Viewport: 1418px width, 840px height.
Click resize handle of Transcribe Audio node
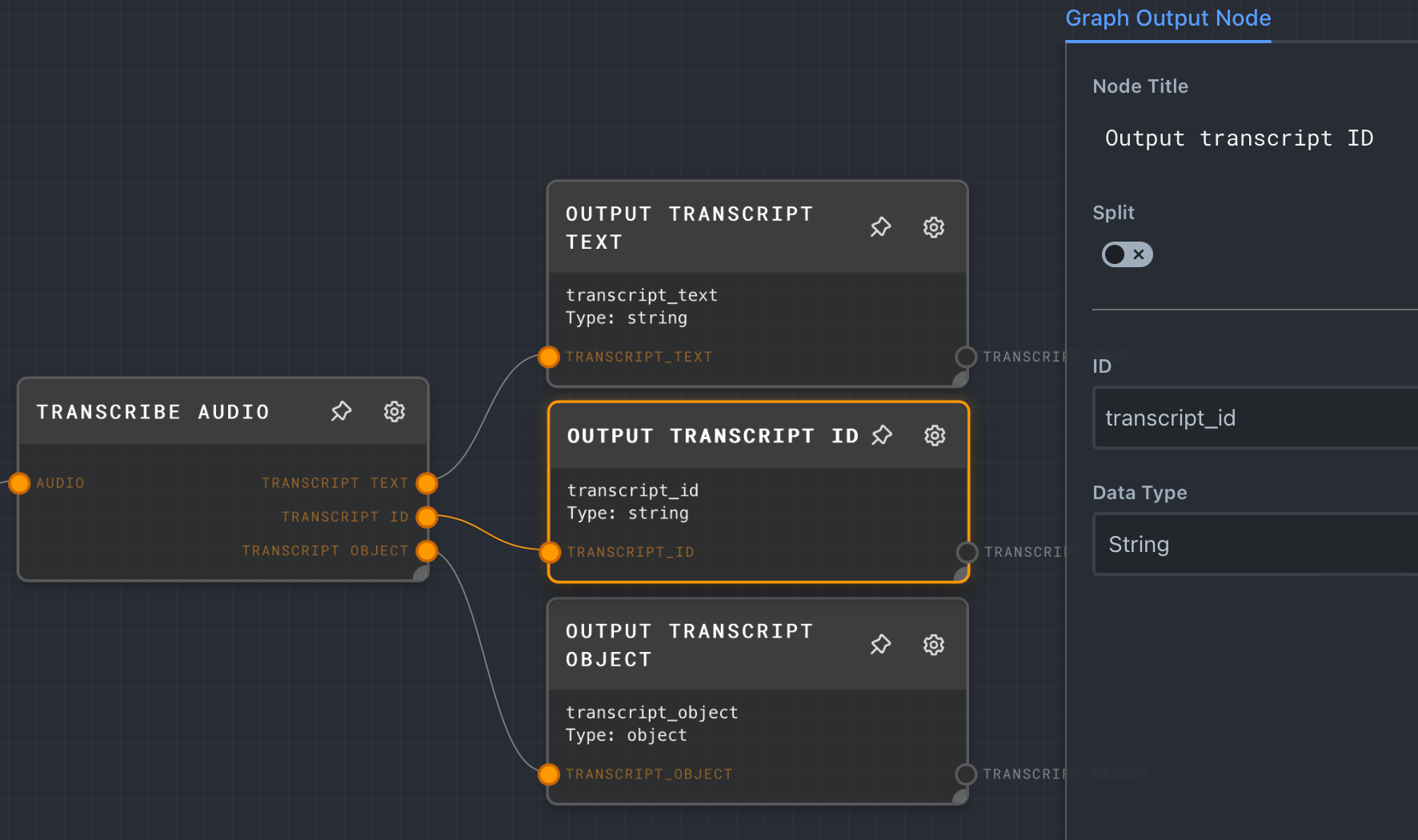coord(421,573)
